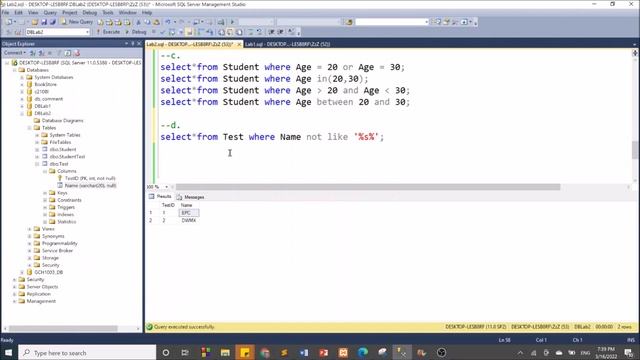Viewport: 640px width, 360px height.
Task: Click the Windows Start button
Action: coord(8,353)
